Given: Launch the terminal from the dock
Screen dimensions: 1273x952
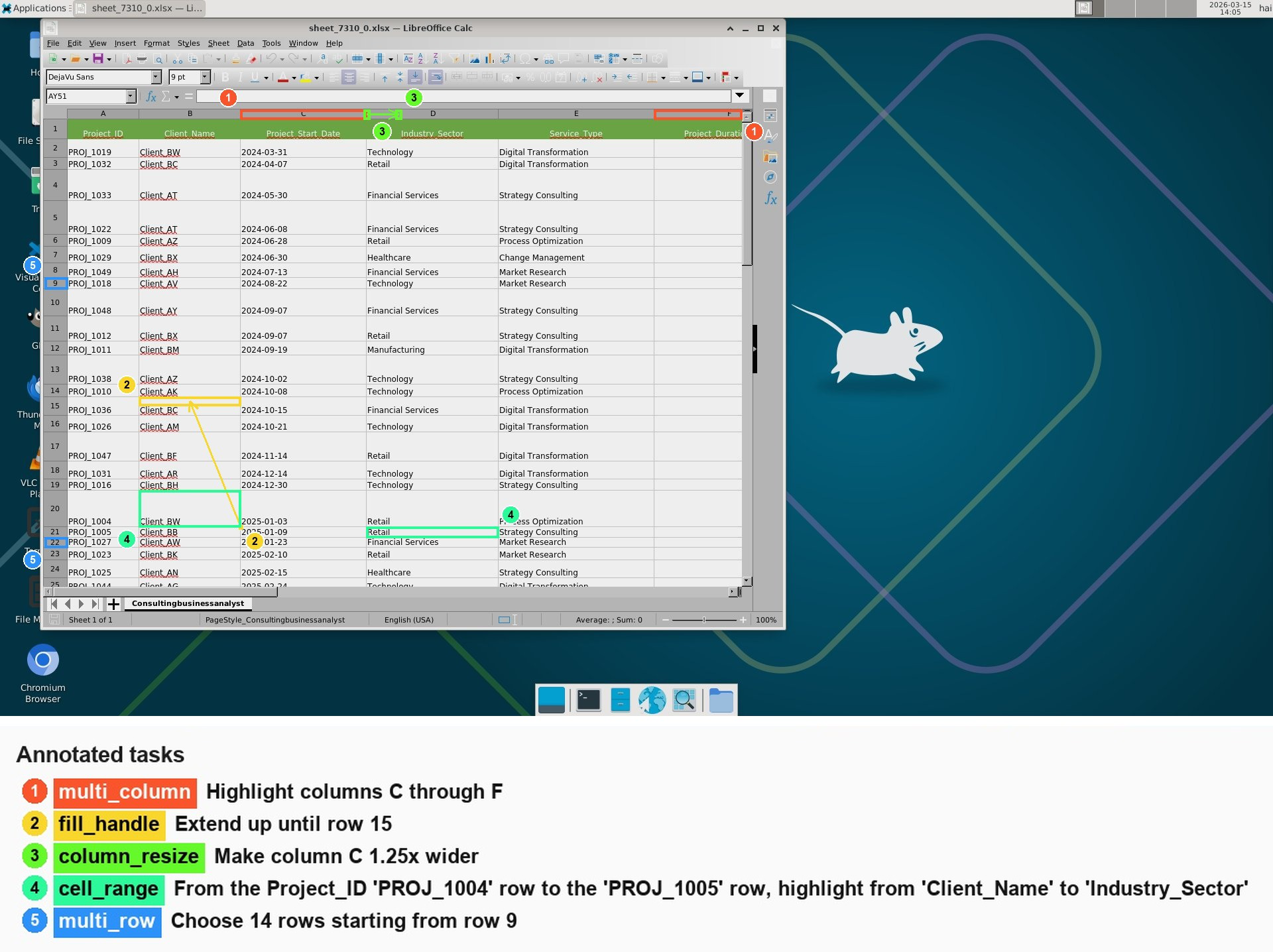Looking at the screenshot, I should click(x=588, y=700).
